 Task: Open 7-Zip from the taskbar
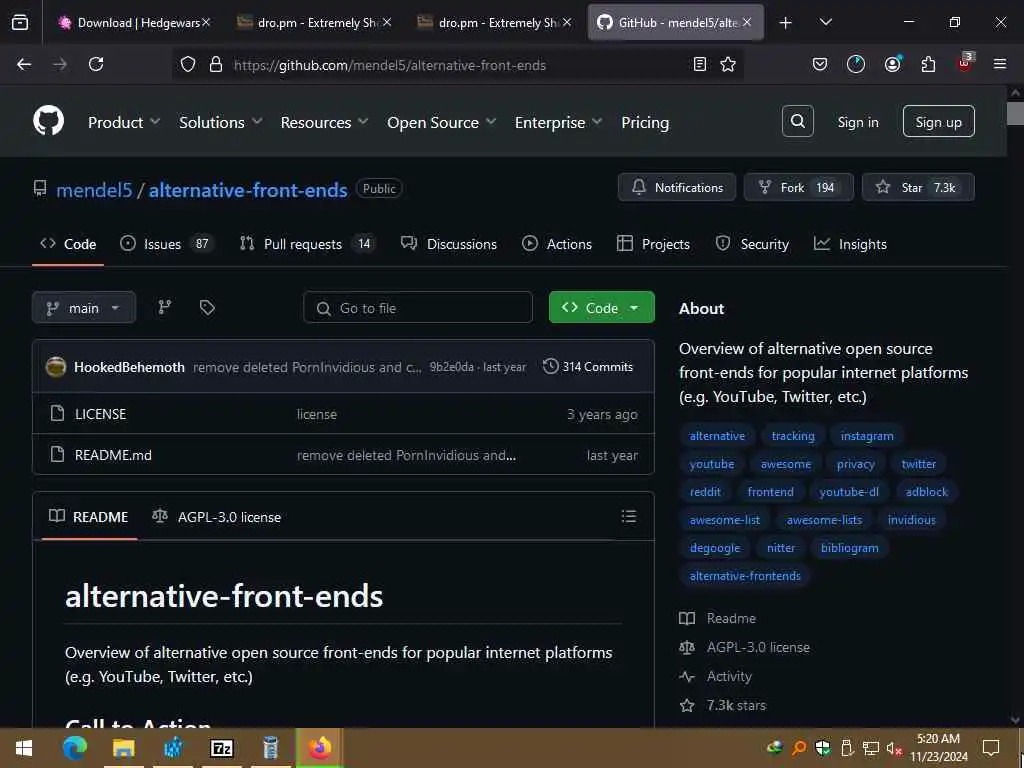[222, 748]
